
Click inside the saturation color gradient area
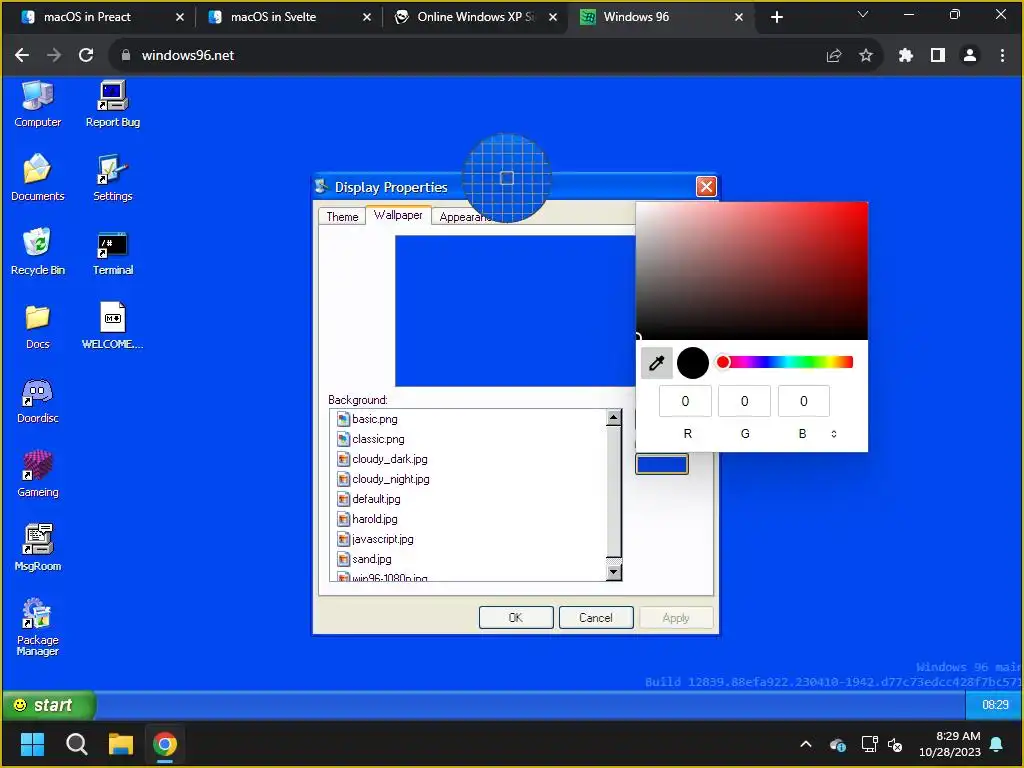(x=752, y=271)
